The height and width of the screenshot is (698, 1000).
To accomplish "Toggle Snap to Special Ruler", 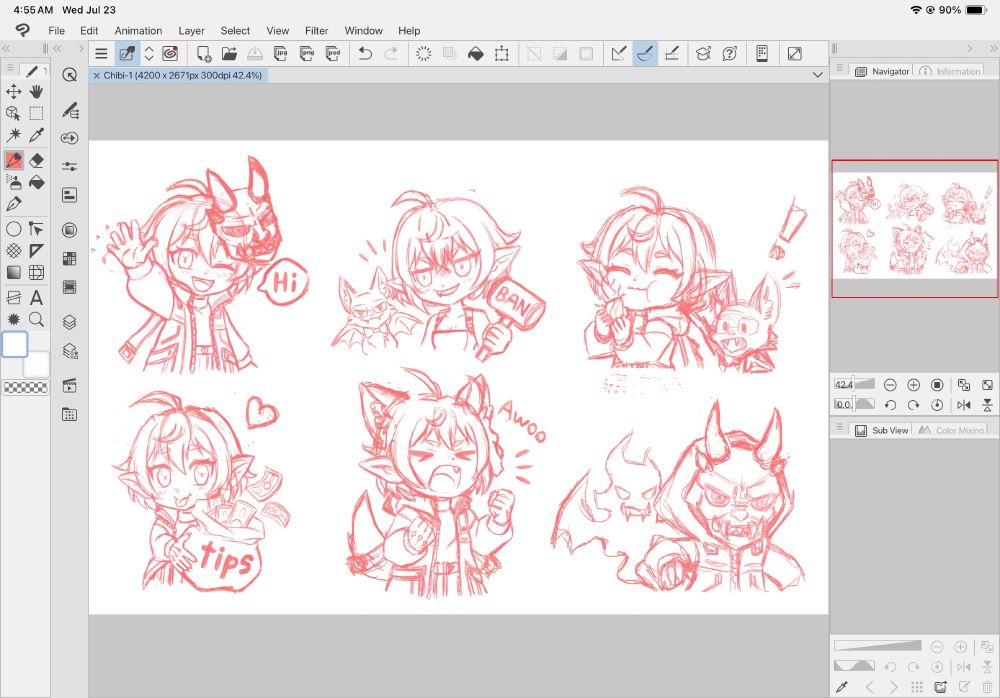I will [x=645, y=54].
